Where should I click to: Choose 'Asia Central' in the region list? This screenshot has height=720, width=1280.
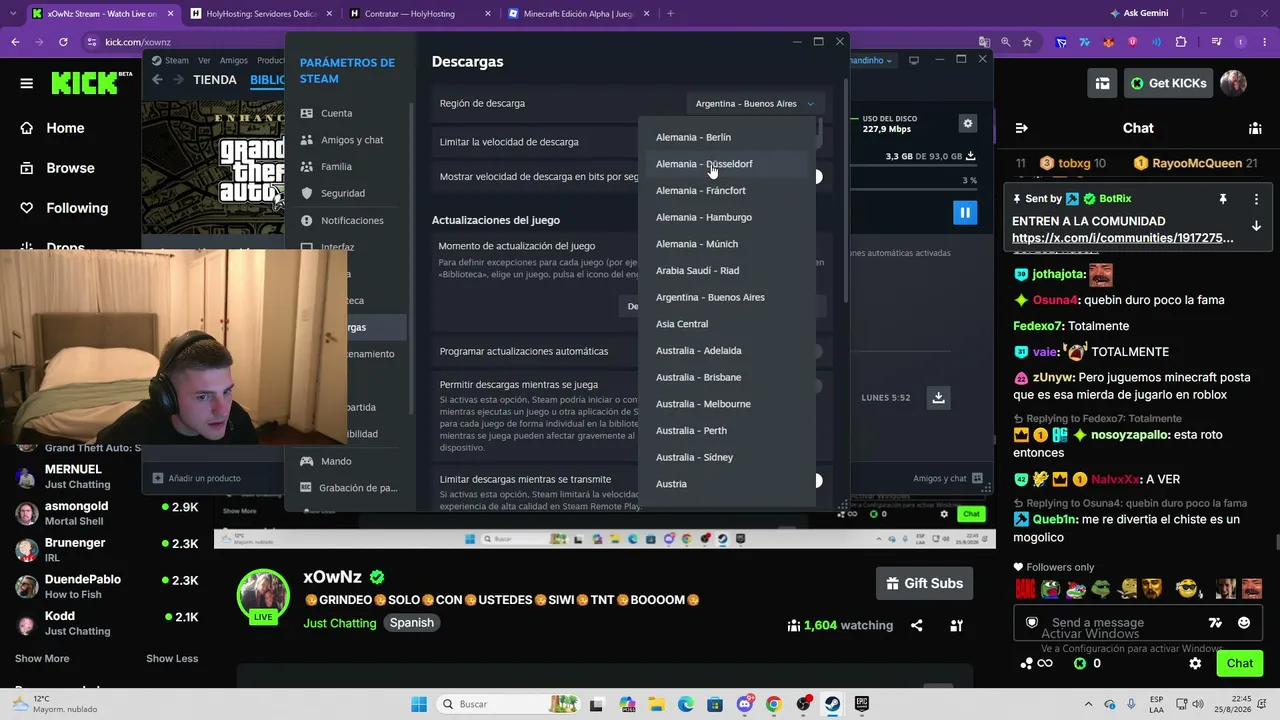click(x=727, y=324)
